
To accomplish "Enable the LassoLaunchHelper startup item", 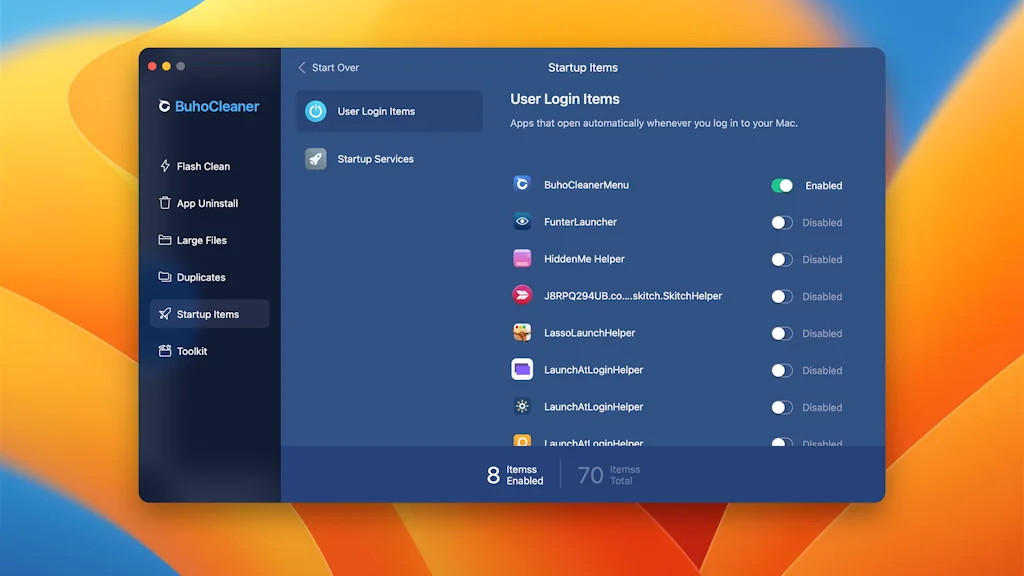I will pyautogui.click(x=781, y=333).
